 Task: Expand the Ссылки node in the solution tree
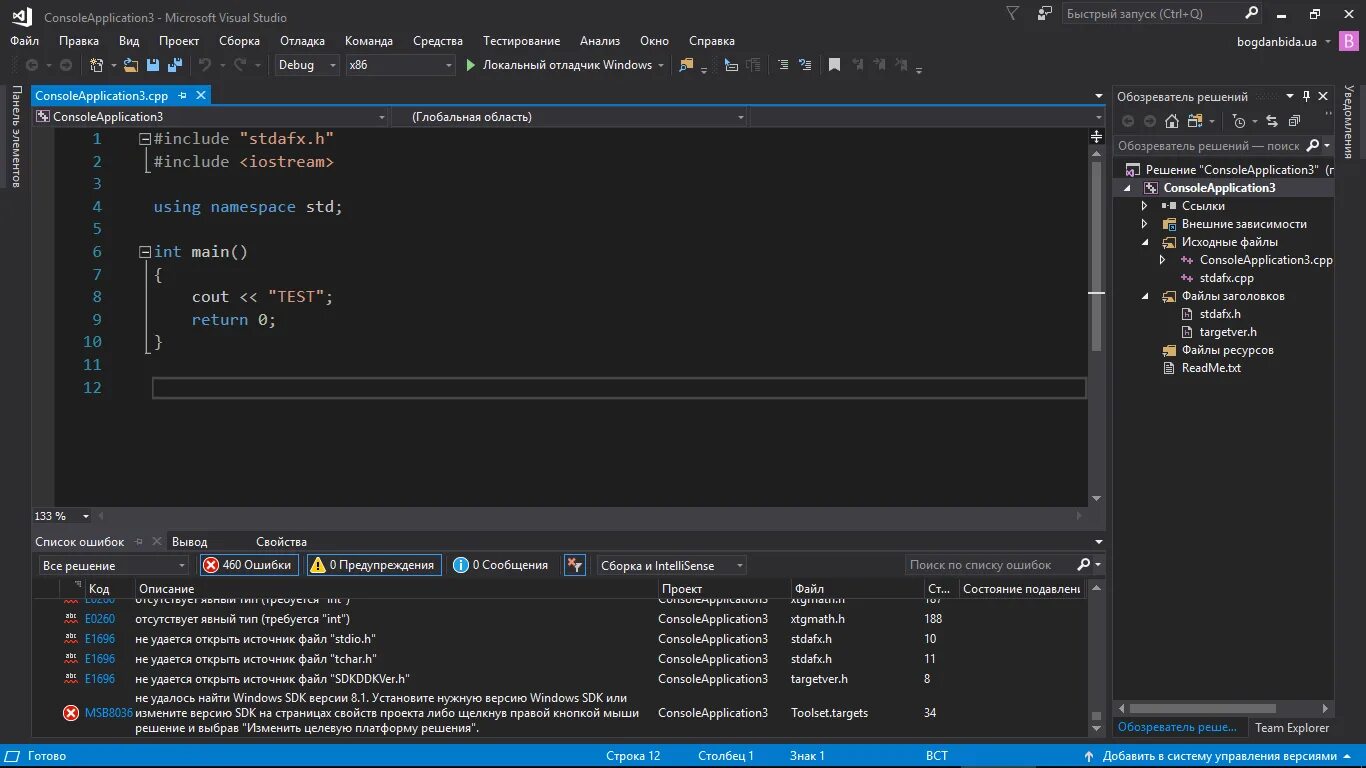pos(1145,206)
